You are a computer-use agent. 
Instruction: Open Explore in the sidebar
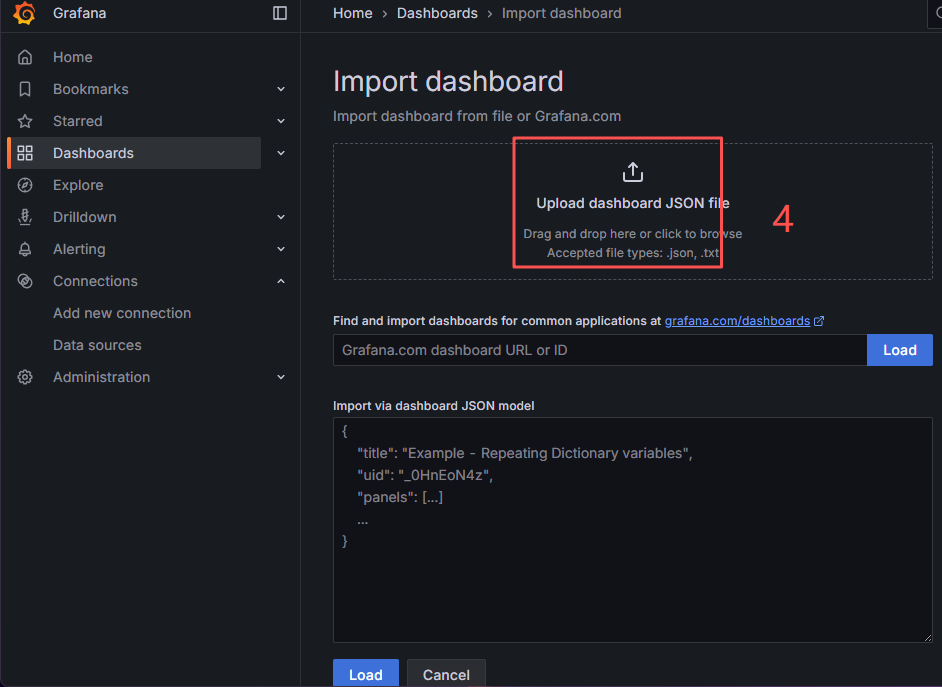(x=78, y=185)
